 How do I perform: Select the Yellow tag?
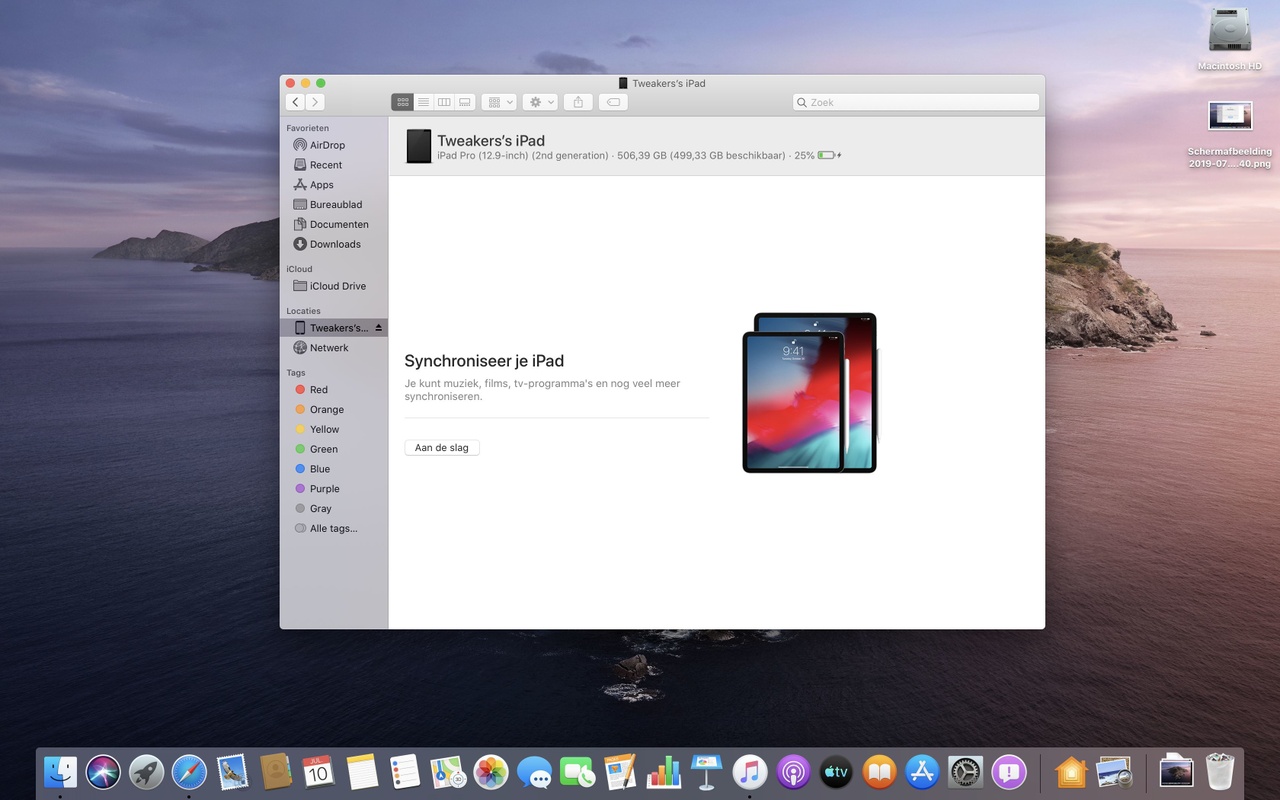pyautogui.click(x=334, y=429)
